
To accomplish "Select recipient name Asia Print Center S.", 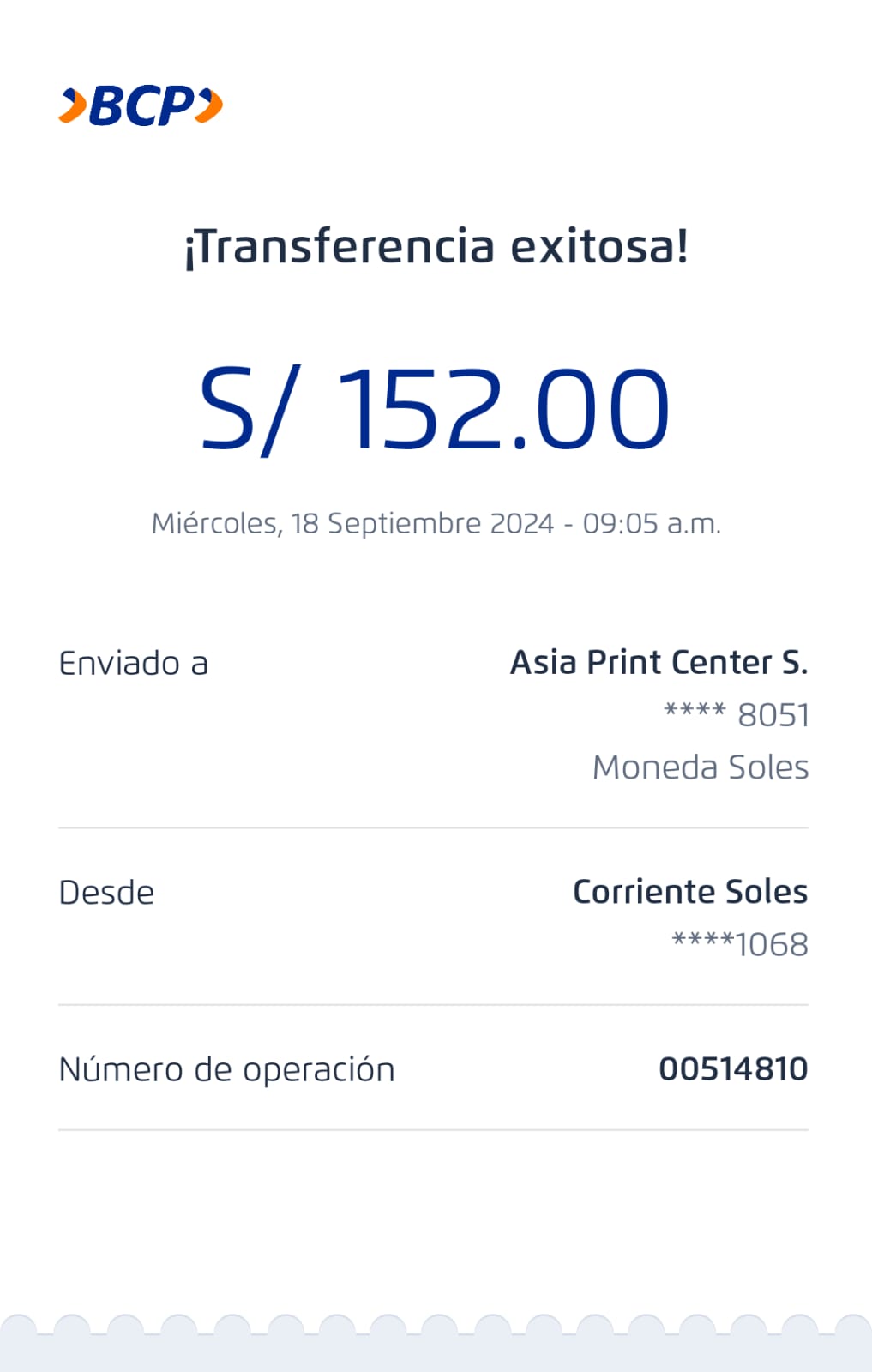I will click(659, 663).
